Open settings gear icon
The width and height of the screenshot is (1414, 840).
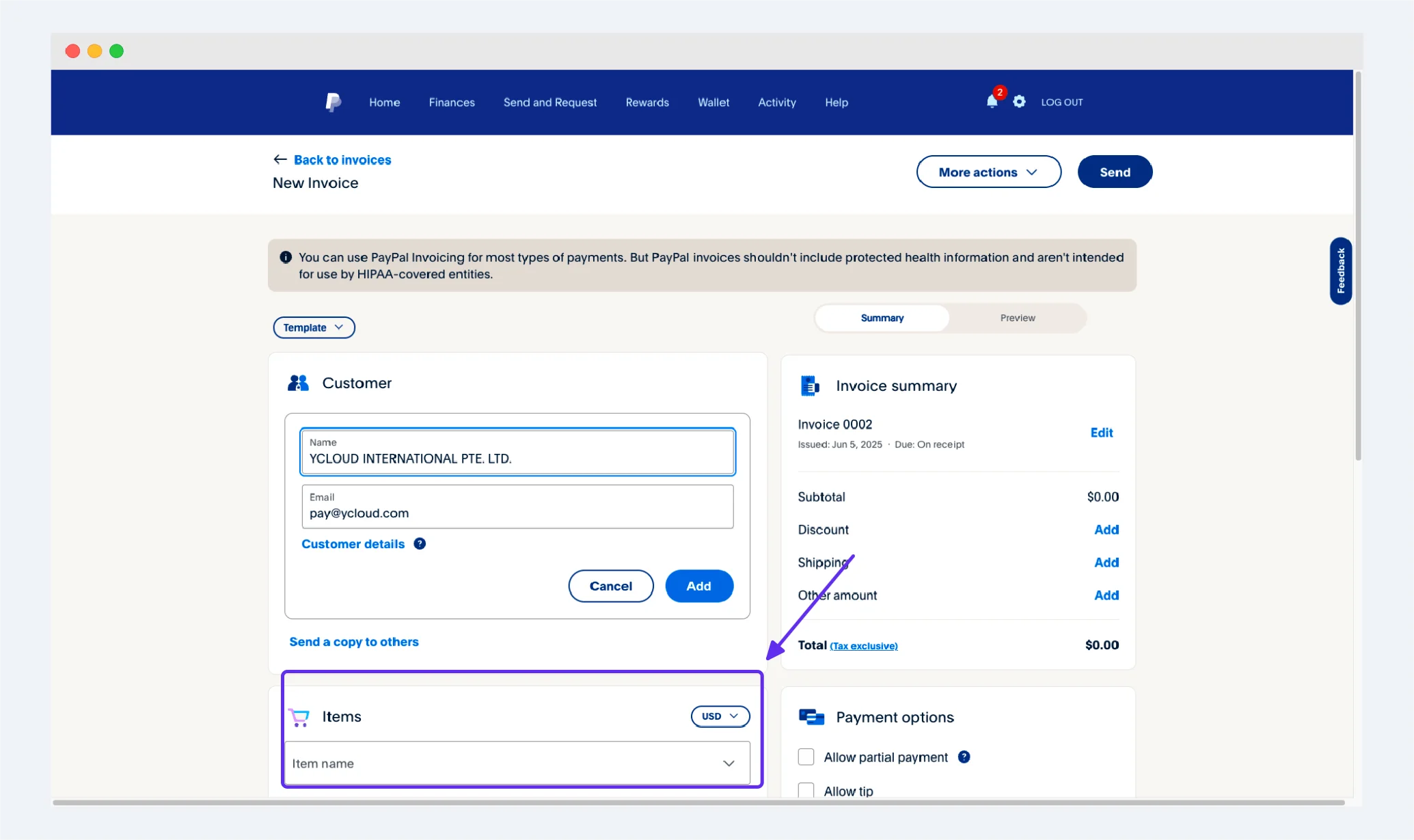(1019, 102)
